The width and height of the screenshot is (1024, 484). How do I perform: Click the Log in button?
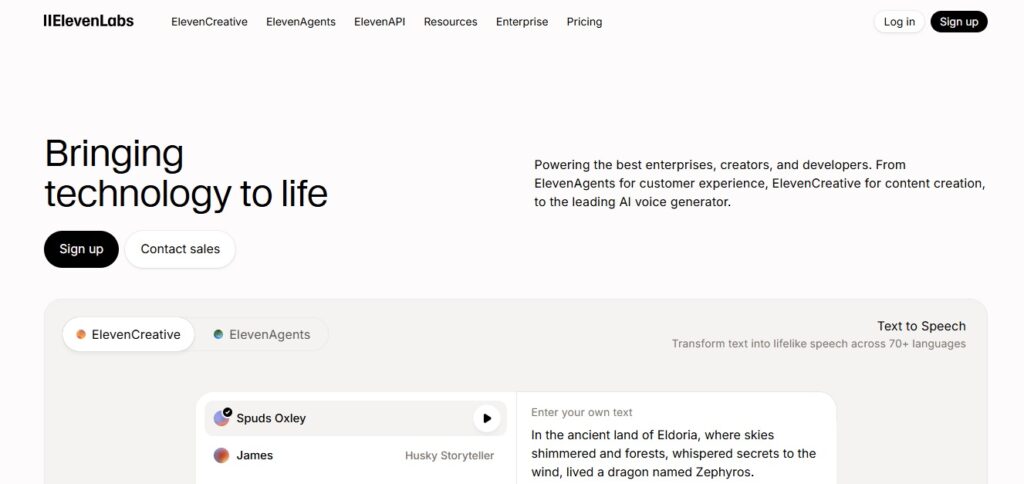pyautogui.click(x=899, y=22)
